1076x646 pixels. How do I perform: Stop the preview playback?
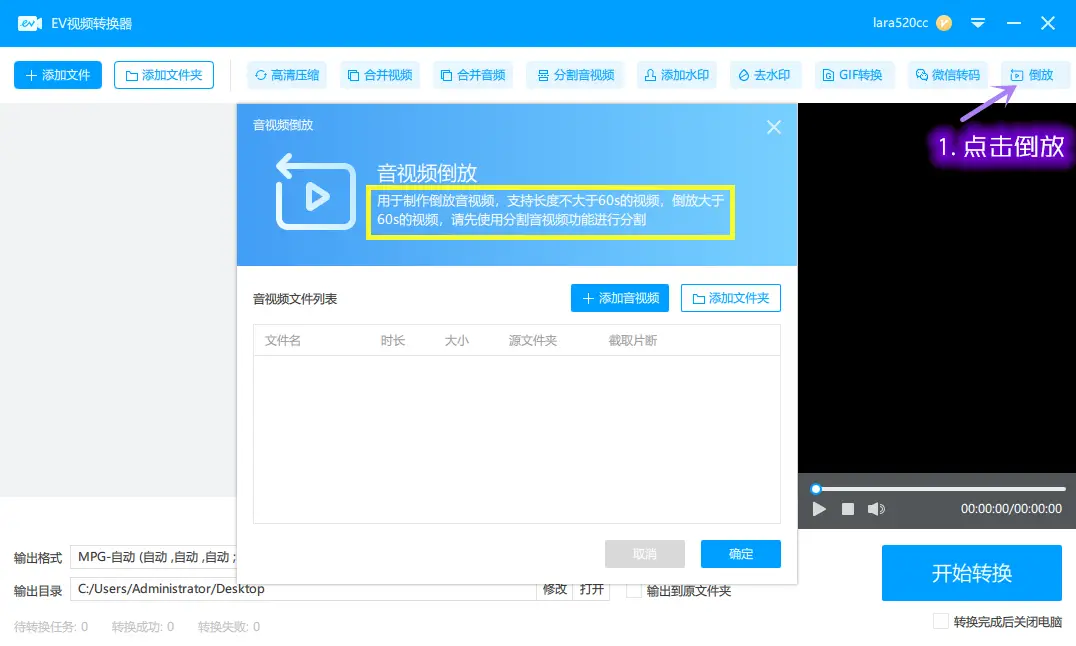tap(847, 509)
